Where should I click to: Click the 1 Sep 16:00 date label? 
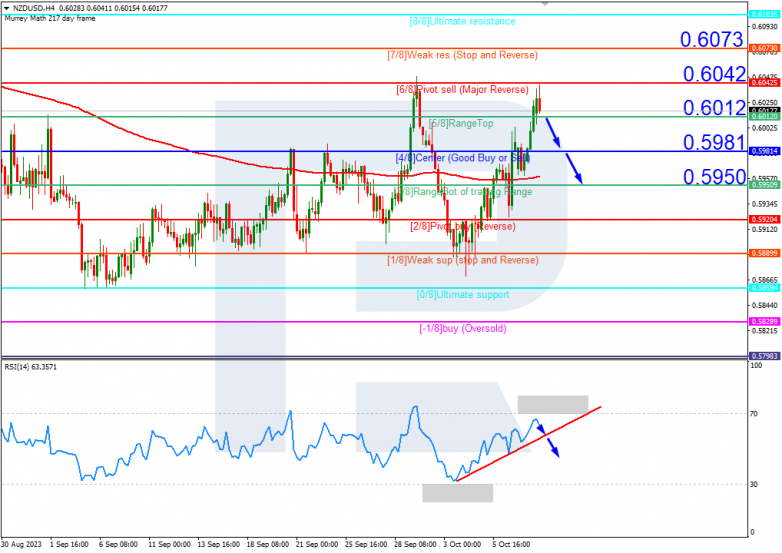click(69, 545)
